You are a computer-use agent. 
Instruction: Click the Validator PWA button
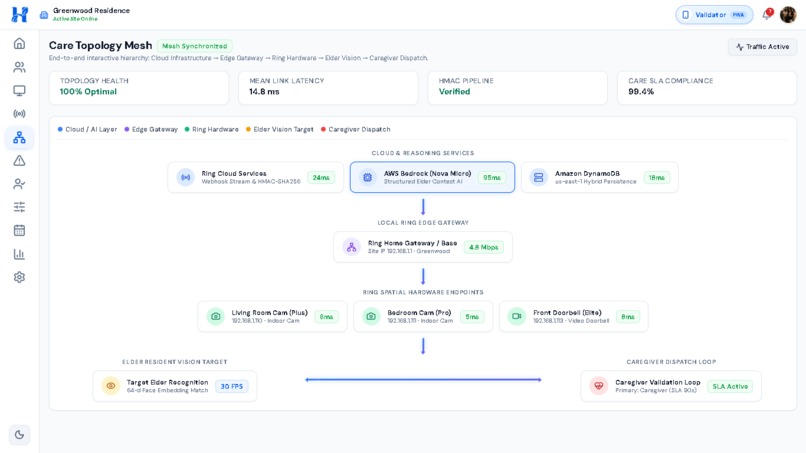coord(714,15)
